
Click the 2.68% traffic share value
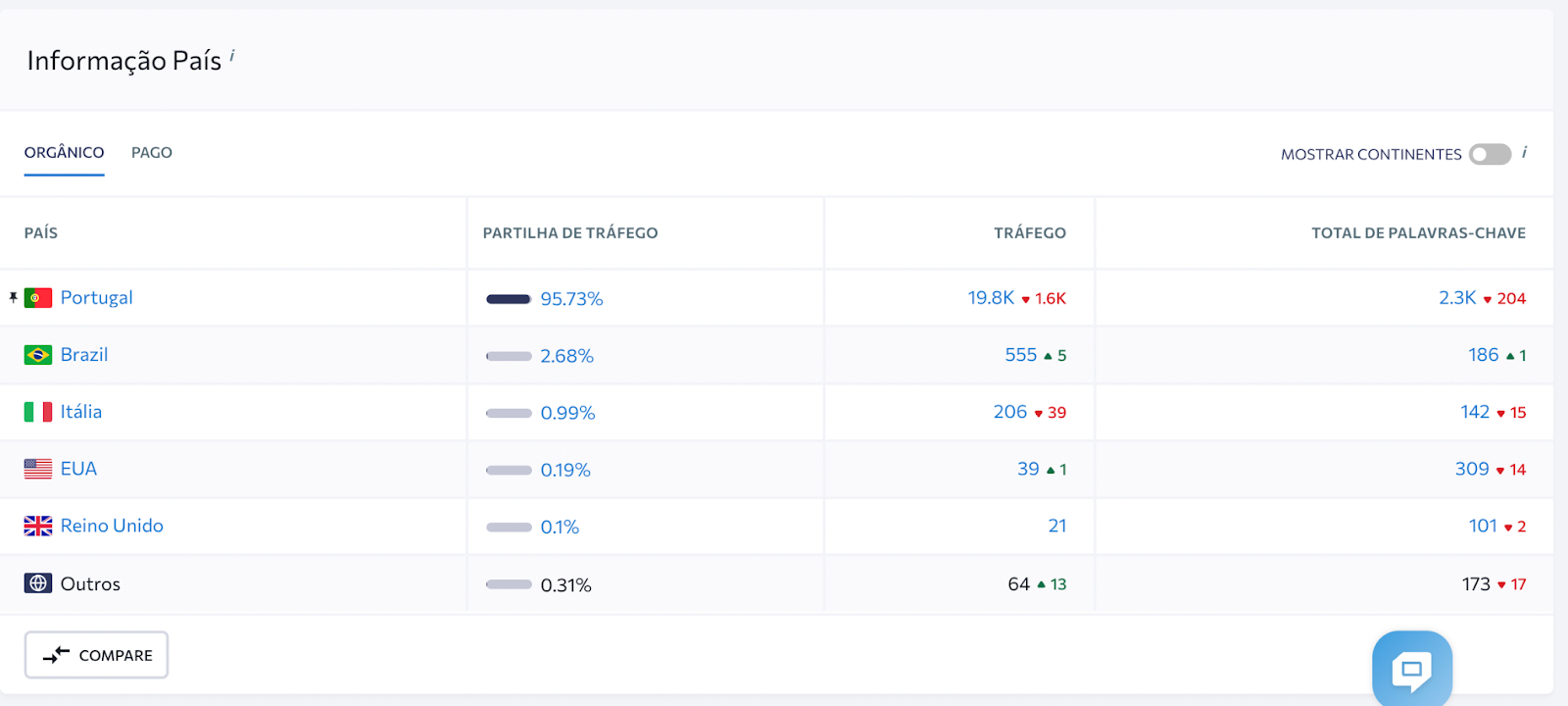[567, 356]
